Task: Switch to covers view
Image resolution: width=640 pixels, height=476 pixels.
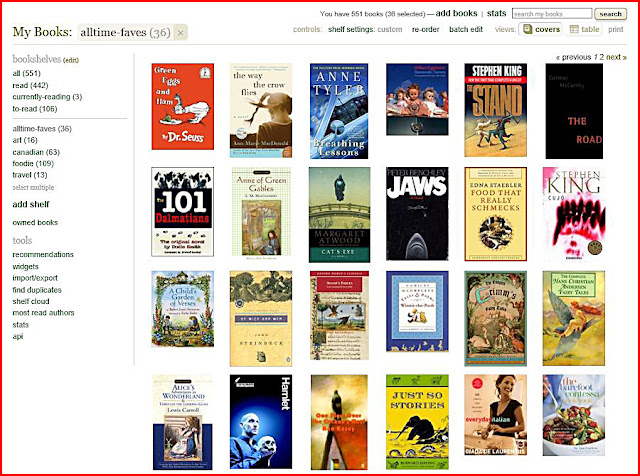Action: [x=541, y=29]
